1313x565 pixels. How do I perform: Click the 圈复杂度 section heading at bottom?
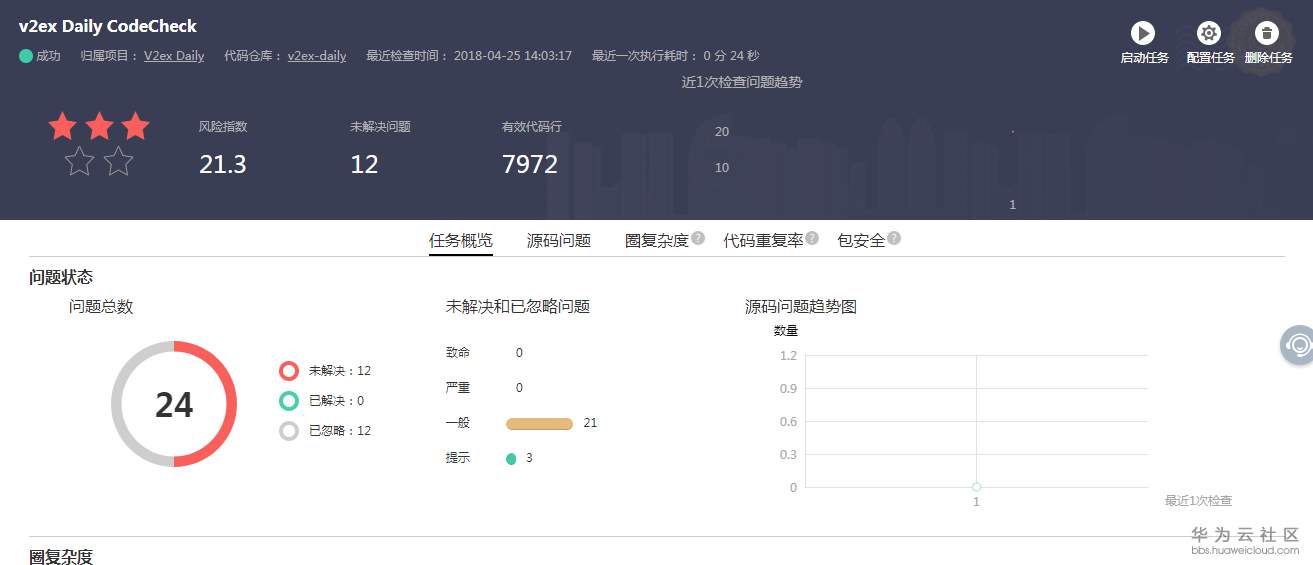coord(61,556)
